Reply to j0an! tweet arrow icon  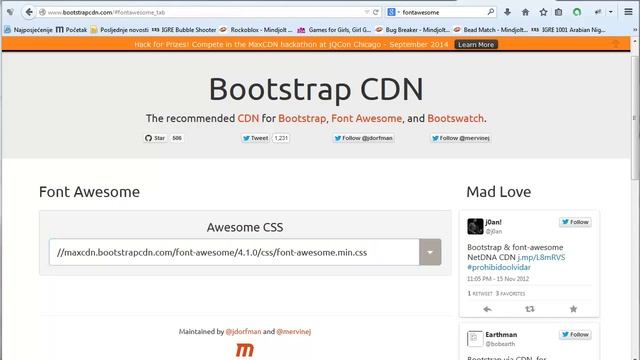487,309
